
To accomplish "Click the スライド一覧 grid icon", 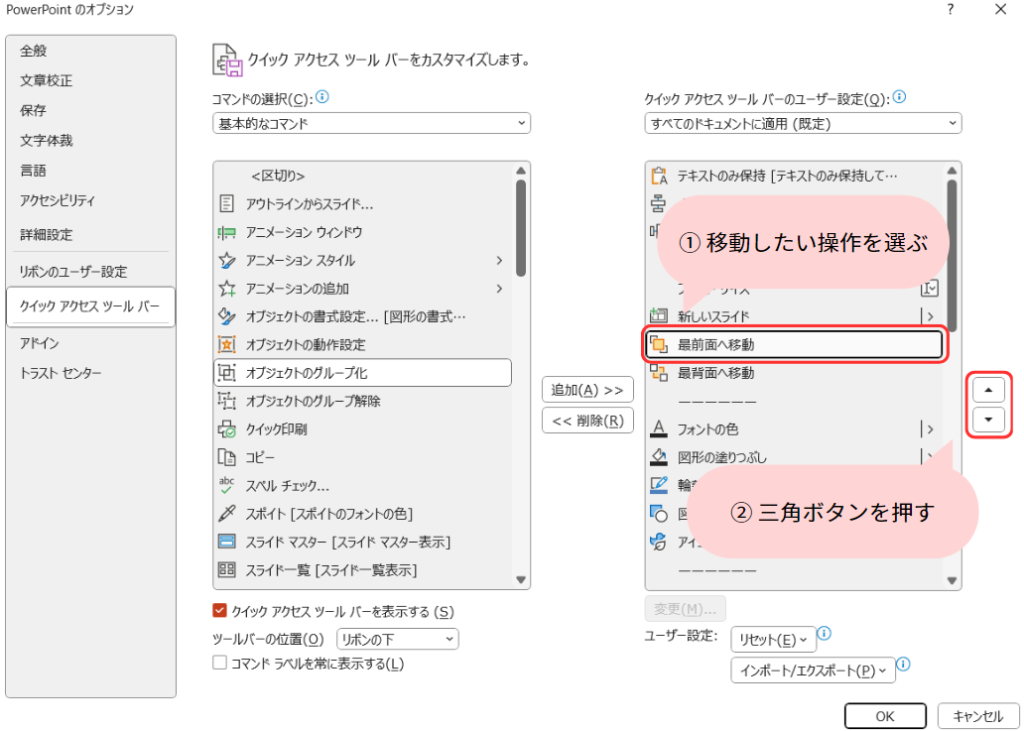I will pos(227,570).
